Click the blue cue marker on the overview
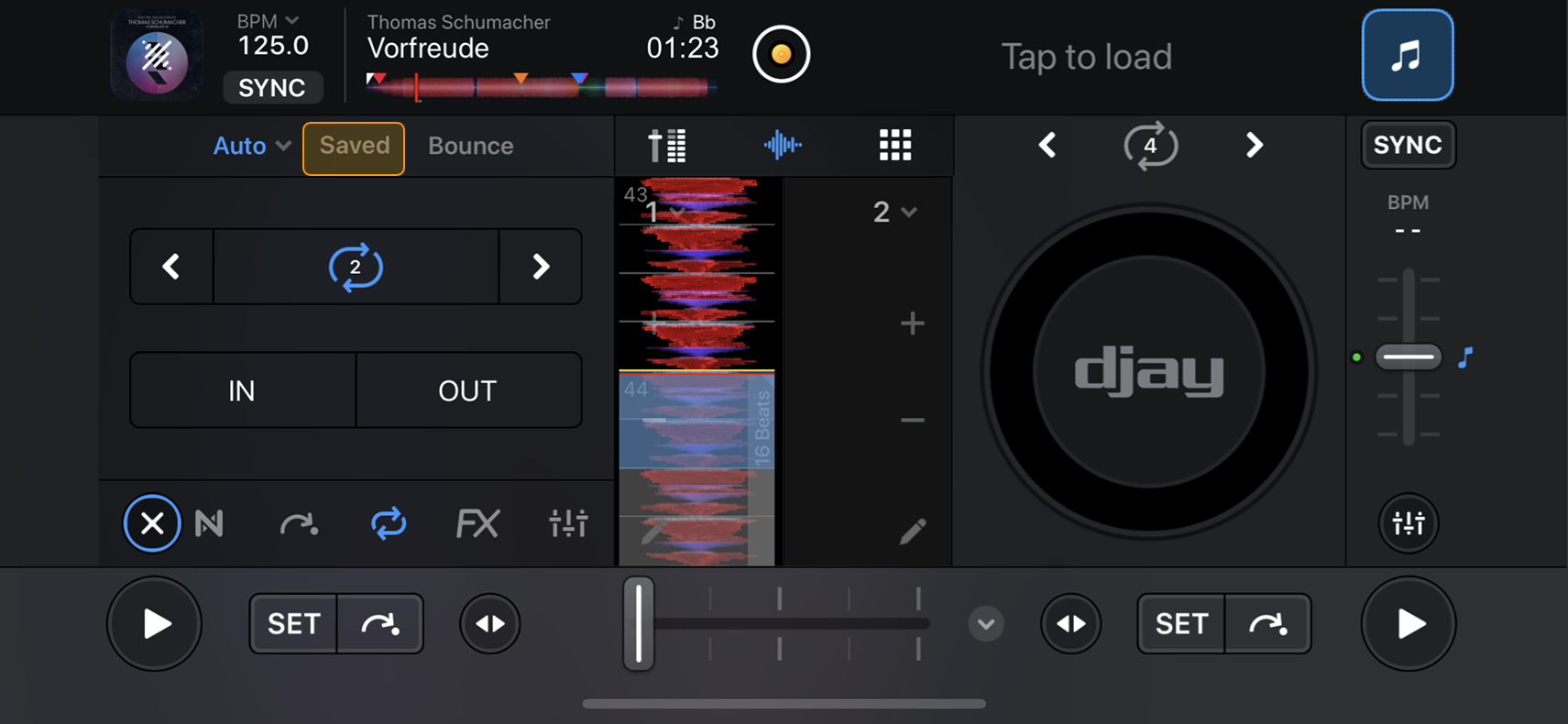1568x724 pixels. click(x=579, y=79)
